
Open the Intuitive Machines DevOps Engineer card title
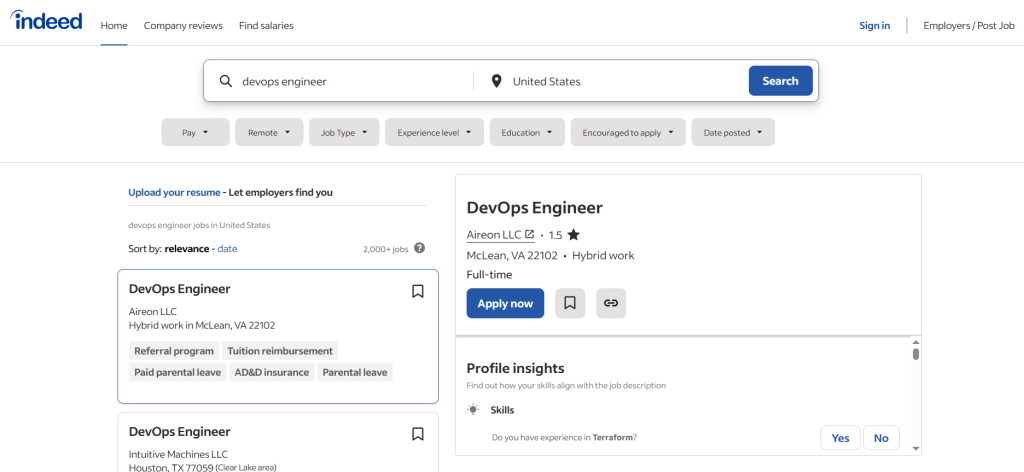pos(180,432)
